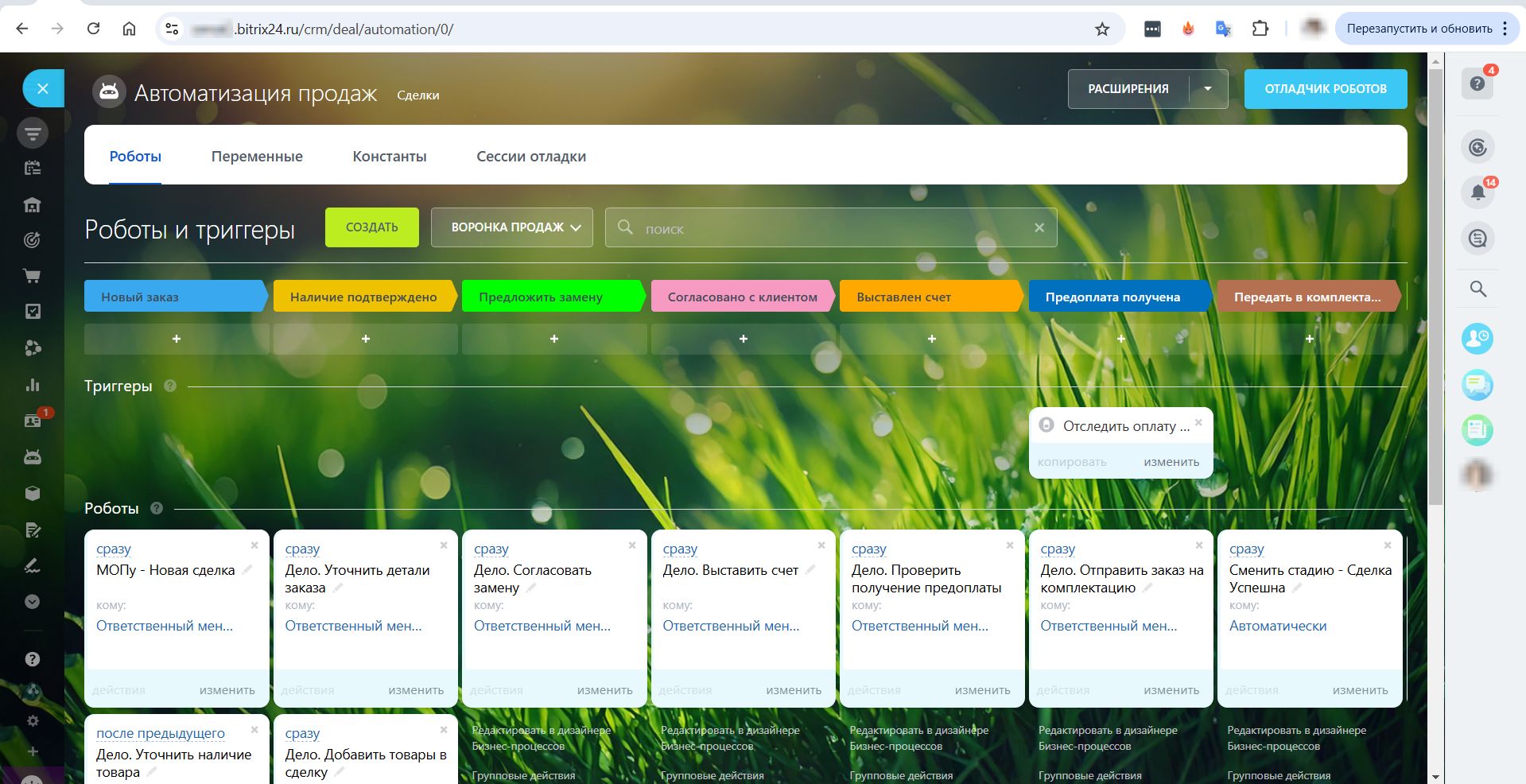The image size is (1526, 784).
Task: Open notifications bell with badge 14
Action: point(1477,192)
